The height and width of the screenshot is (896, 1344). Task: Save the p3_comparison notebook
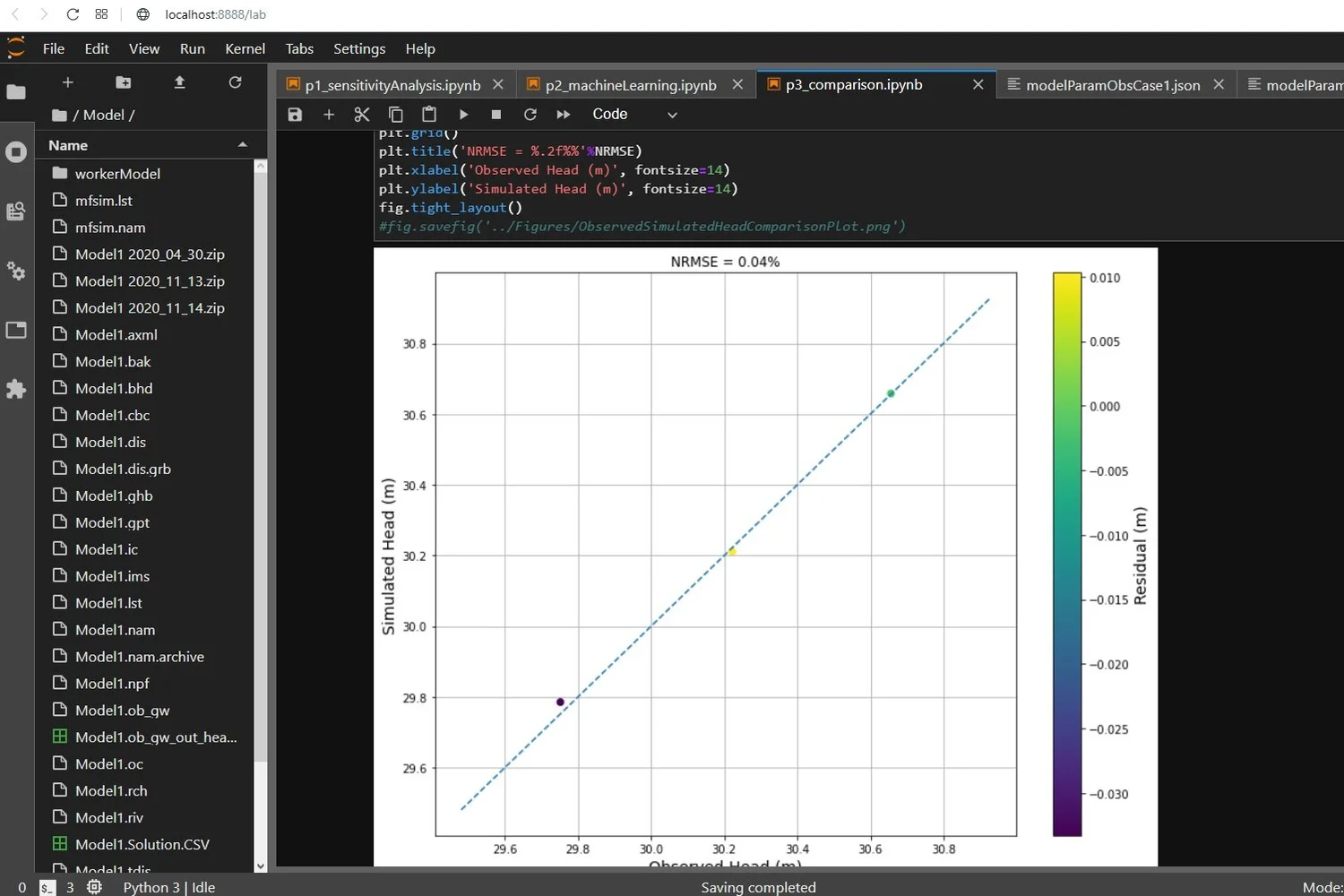click(x=295, y=114)
